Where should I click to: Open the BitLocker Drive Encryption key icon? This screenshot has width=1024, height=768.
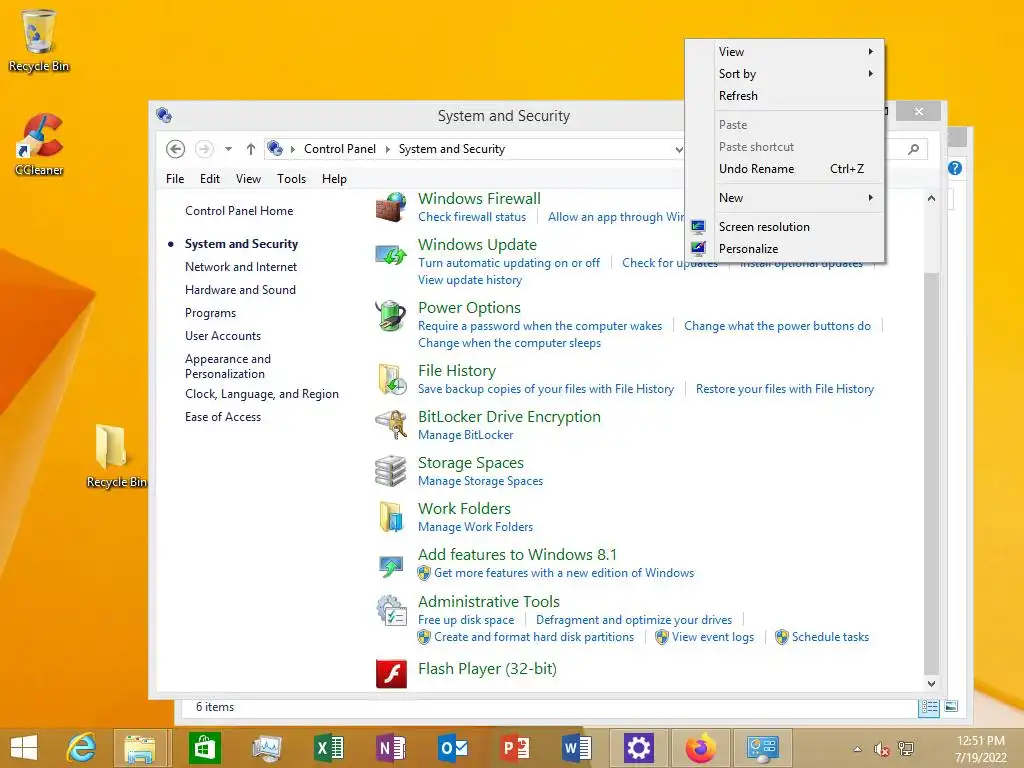click(391, 424)
